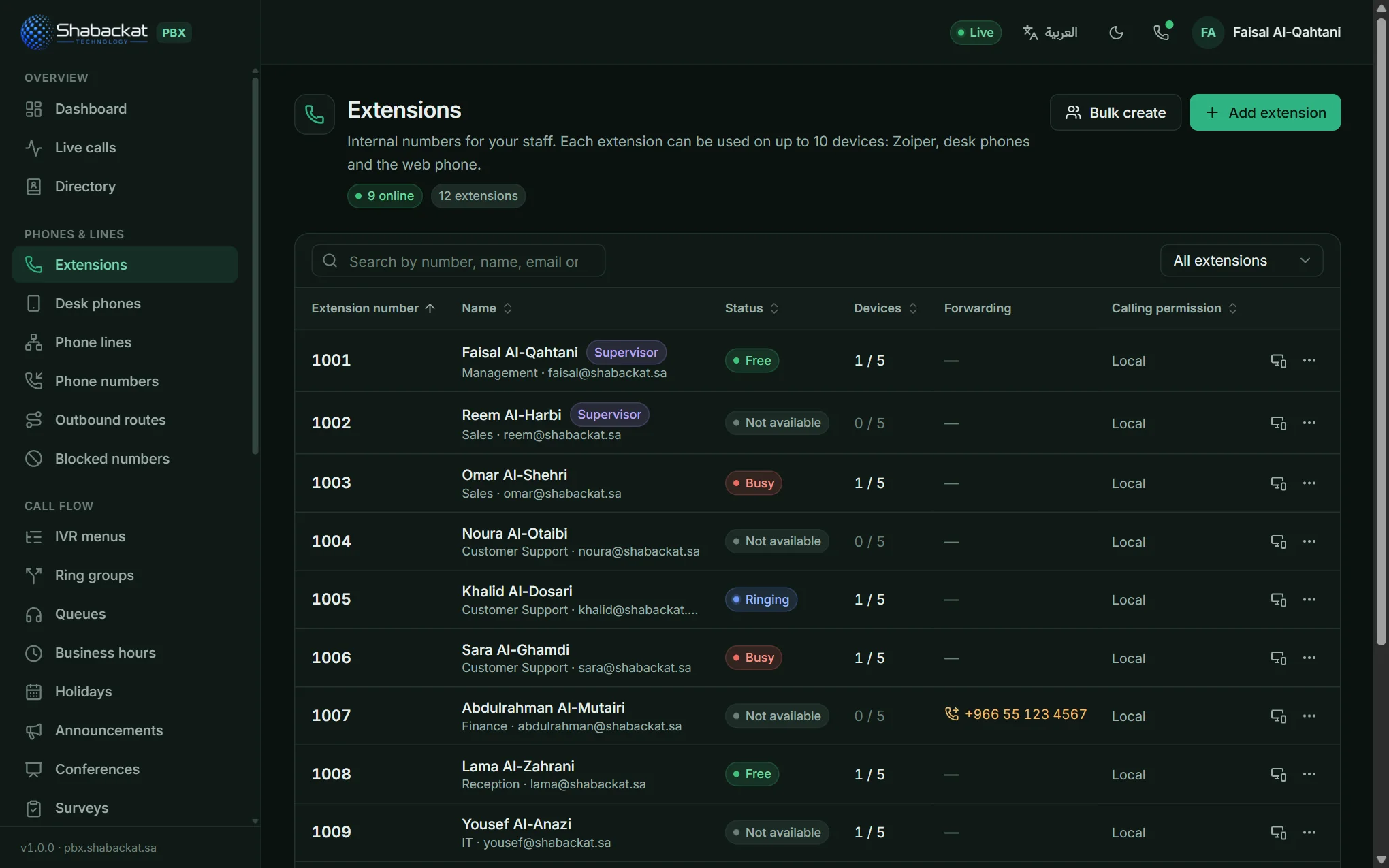Open devices icon for extension 1004
This screenshot has height=868, width=1389.
coord(1279,541)
